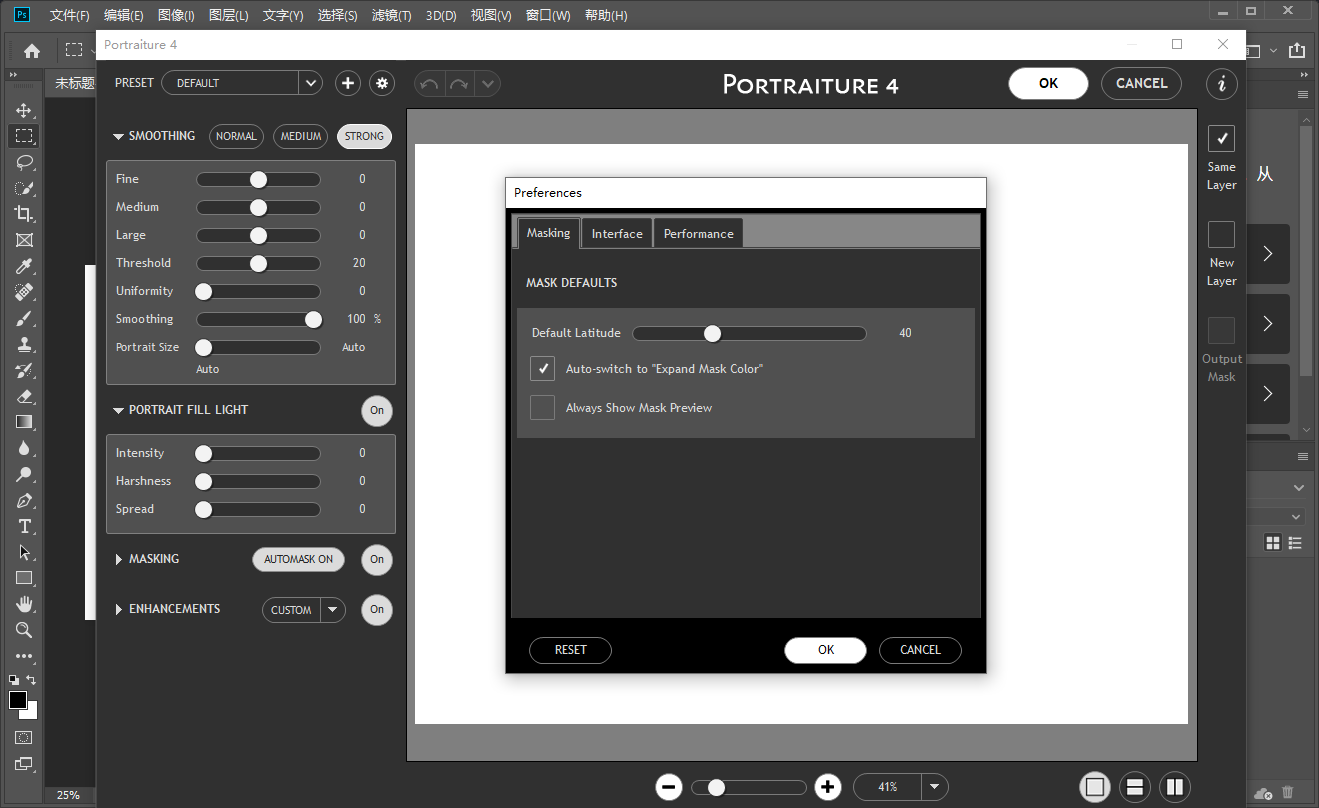Select the Move tool in Photoshop toolbar
1319x808 pixels.
click(24, 110)
